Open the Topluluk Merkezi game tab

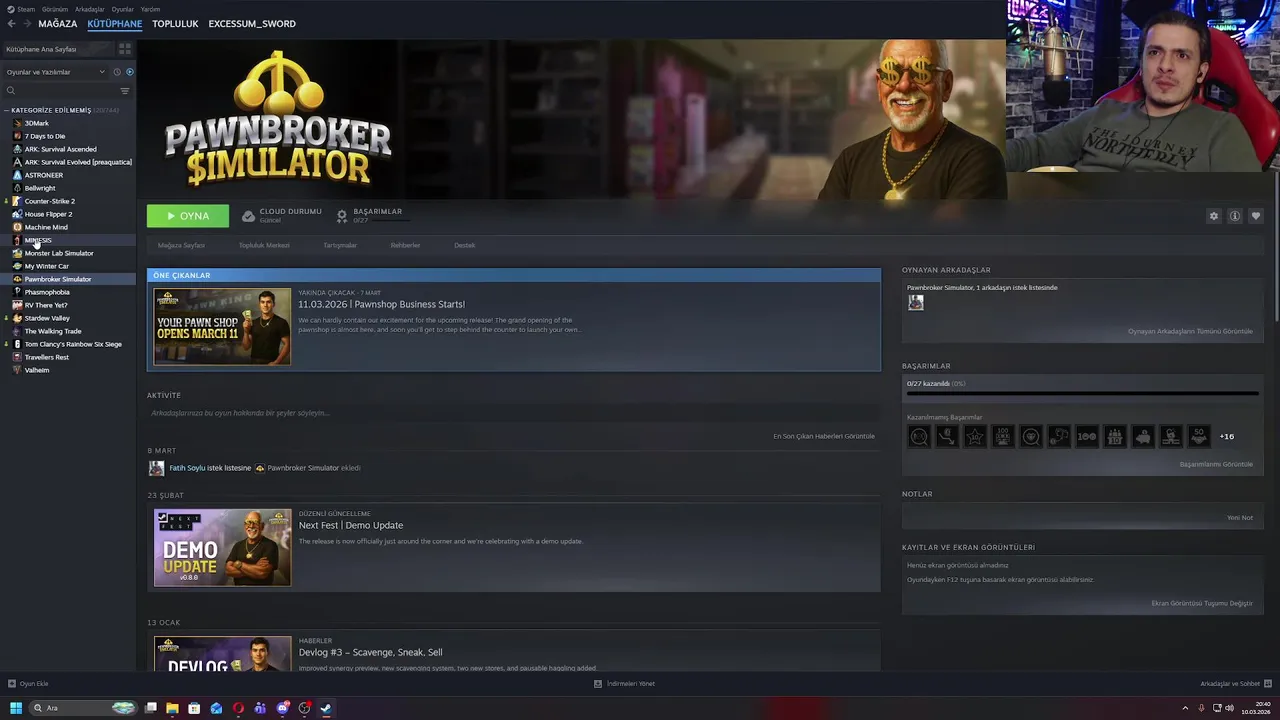[264, 245]
